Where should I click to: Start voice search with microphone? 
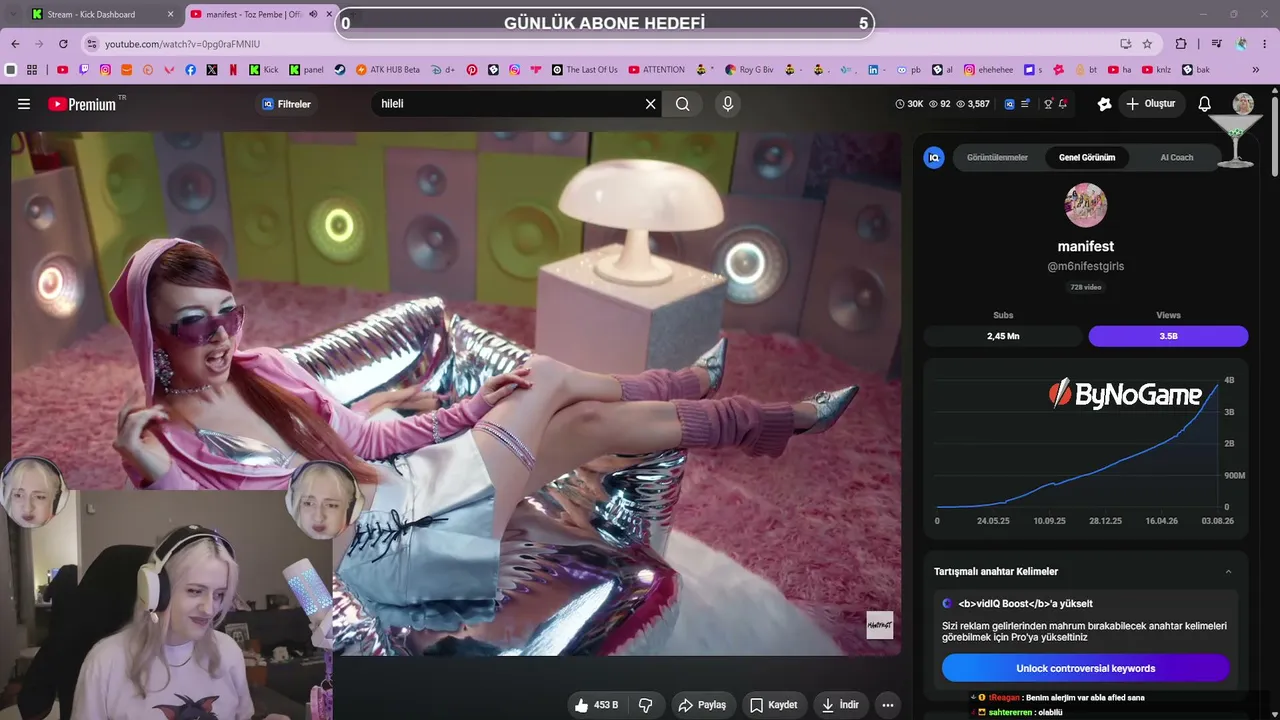click(728, 104)
